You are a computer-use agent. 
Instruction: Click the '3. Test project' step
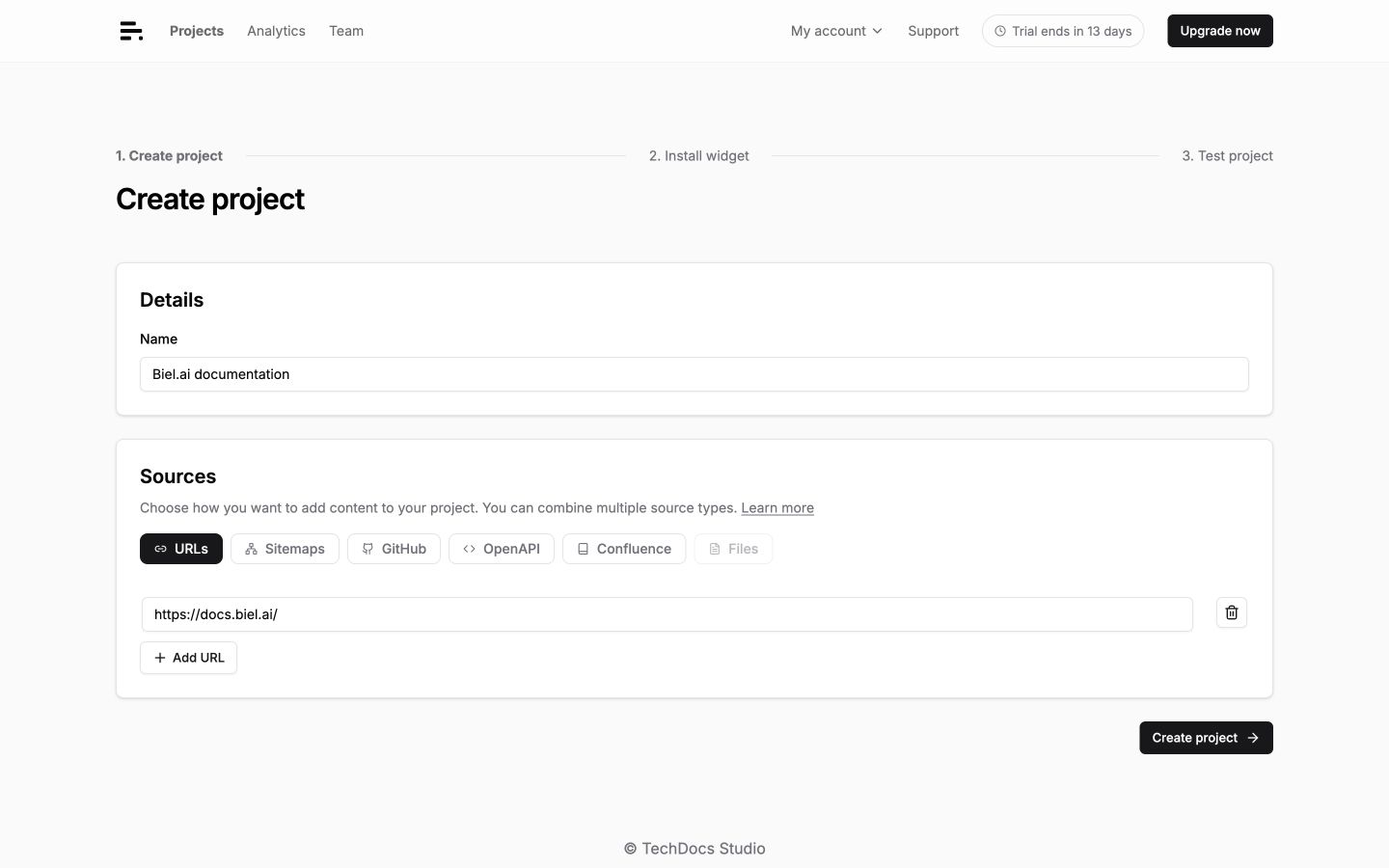click(1227, 155)
